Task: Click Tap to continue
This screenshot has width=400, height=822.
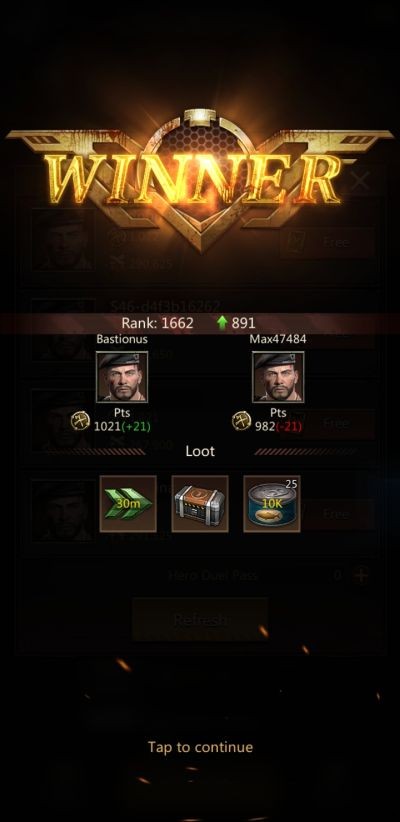Action: tap(200, 747)
